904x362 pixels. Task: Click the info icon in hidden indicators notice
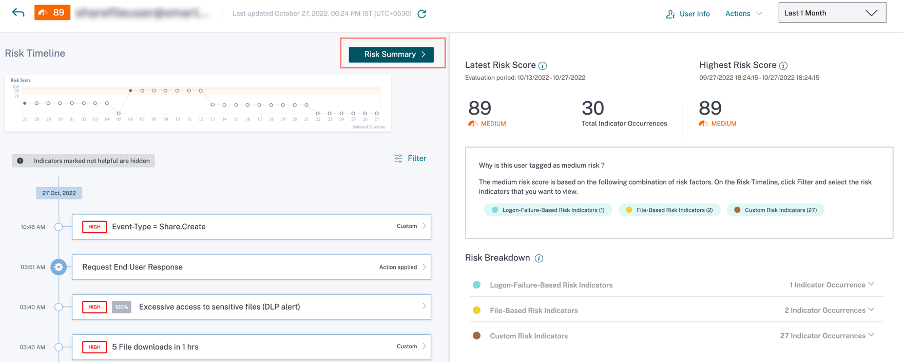coord(21,161)
